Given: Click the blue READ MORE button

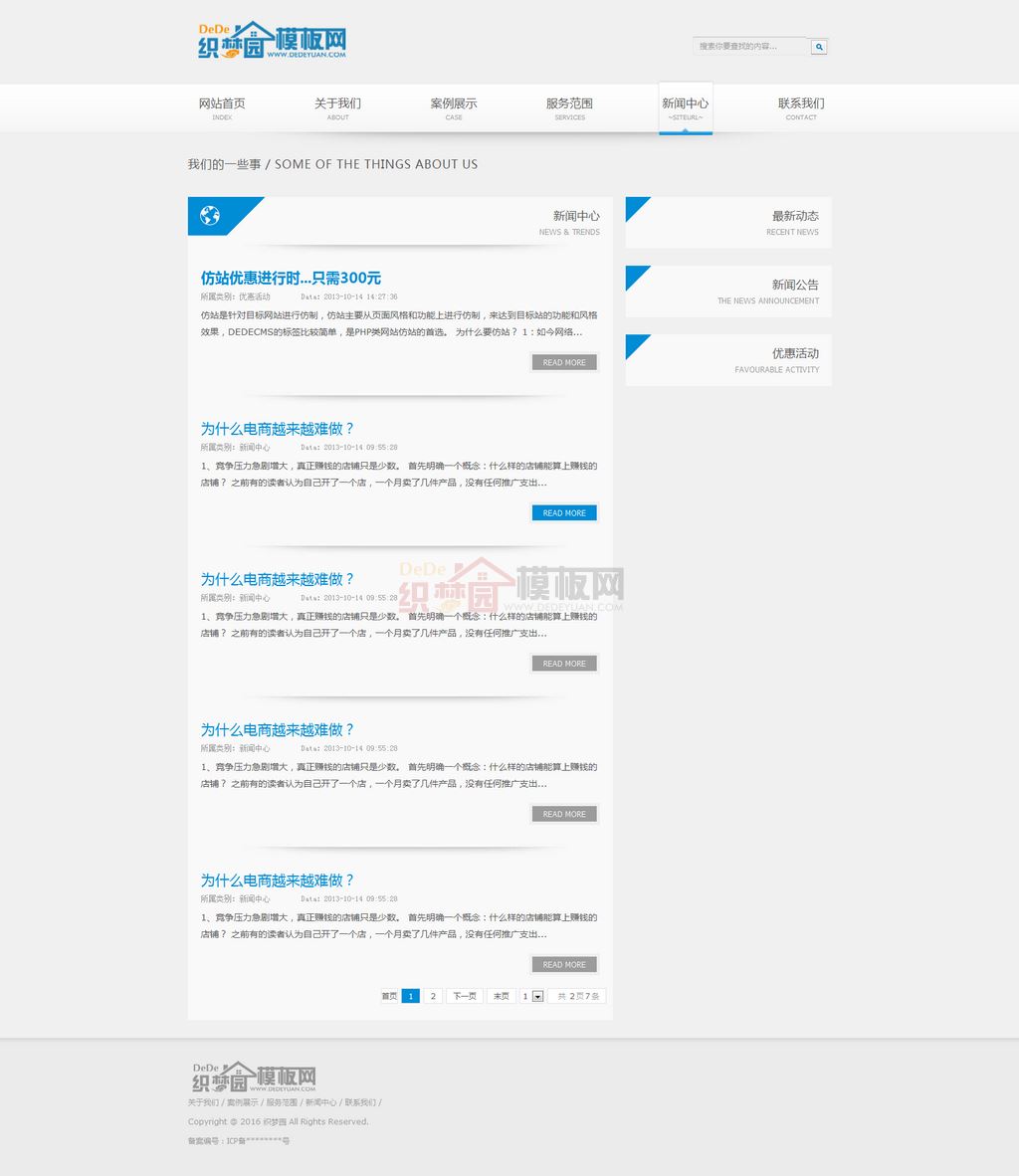Looking at the screenshot, I should pos(564,513).
